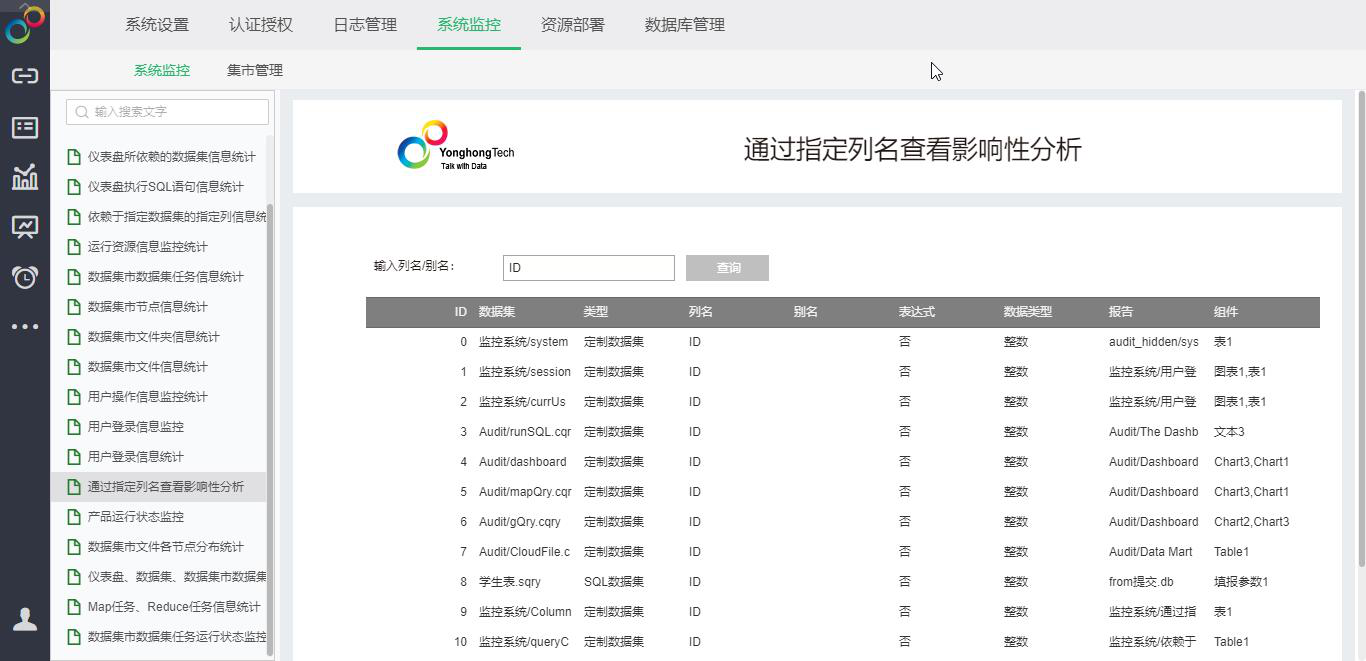Open the bar chart report icon in the sidebar
This screenshot has width=1366, height=661.
[25, 177]
